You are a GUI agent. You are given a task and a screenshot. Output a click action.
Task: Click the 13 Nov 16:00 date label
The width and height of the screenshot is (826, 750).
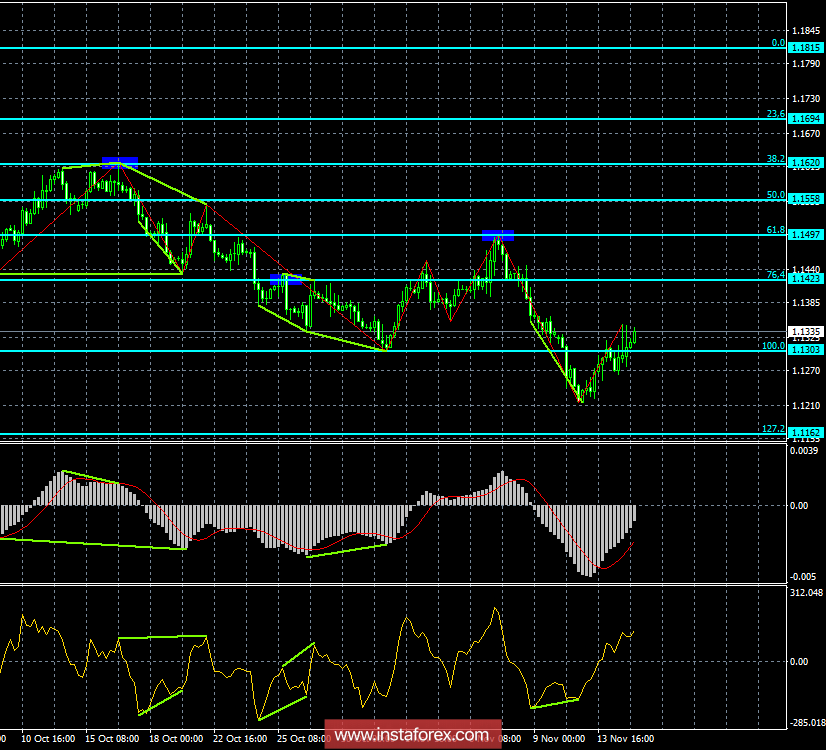click(x=625, y=738)
